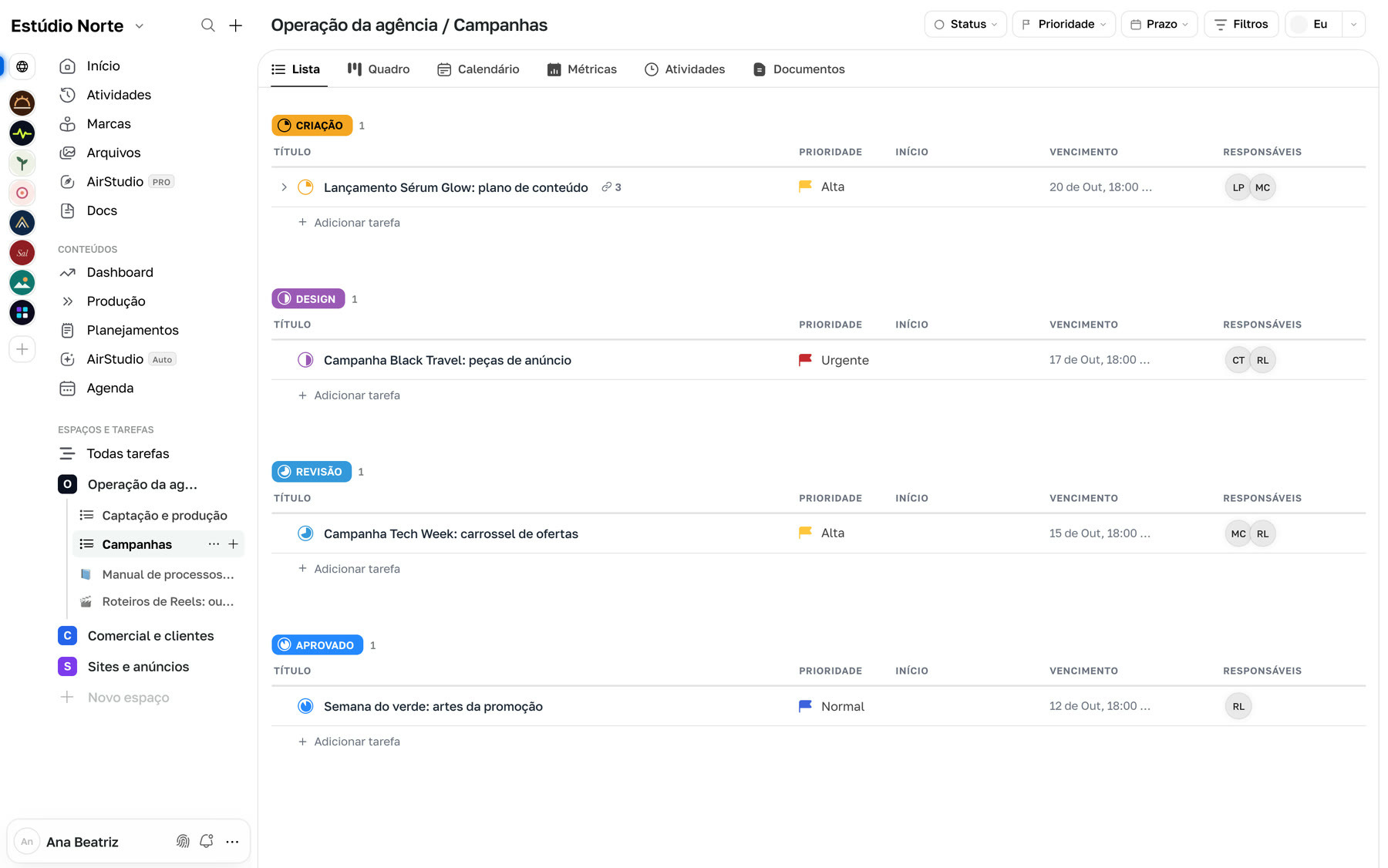Viewport: 1388px width, 868px height.
Task: Open the Dashboard item
Action: click(x=120, y=272)
